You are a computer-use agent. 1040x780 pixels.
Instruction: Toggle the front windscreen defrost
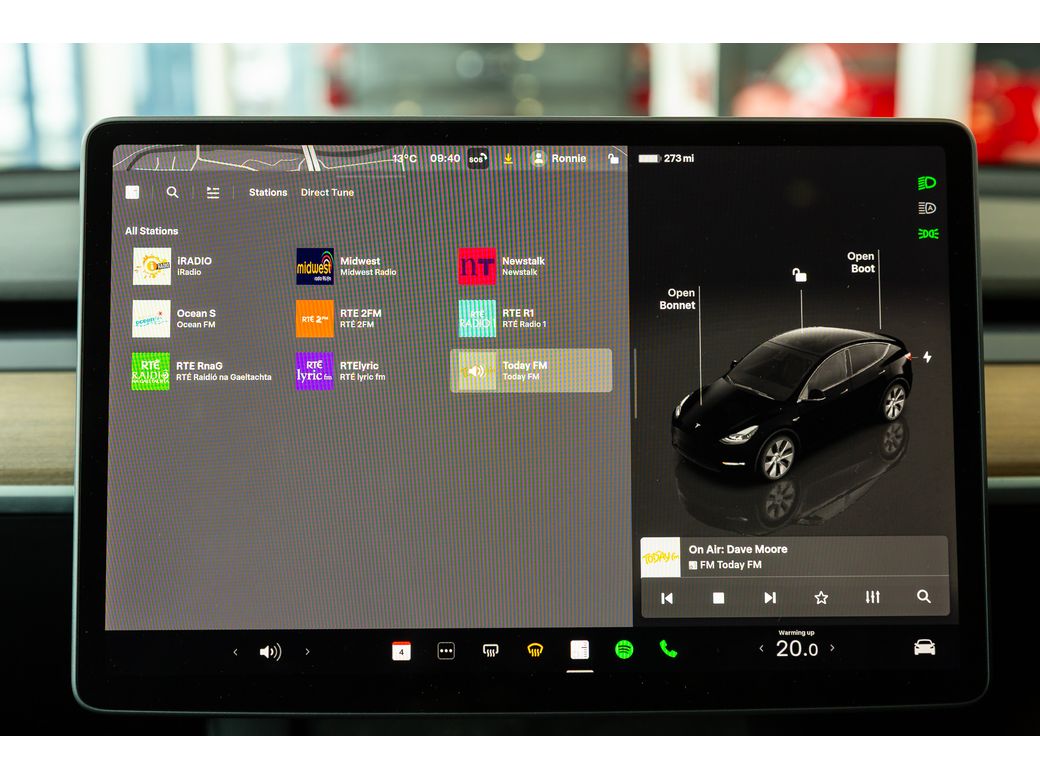[x=535, y=651]
